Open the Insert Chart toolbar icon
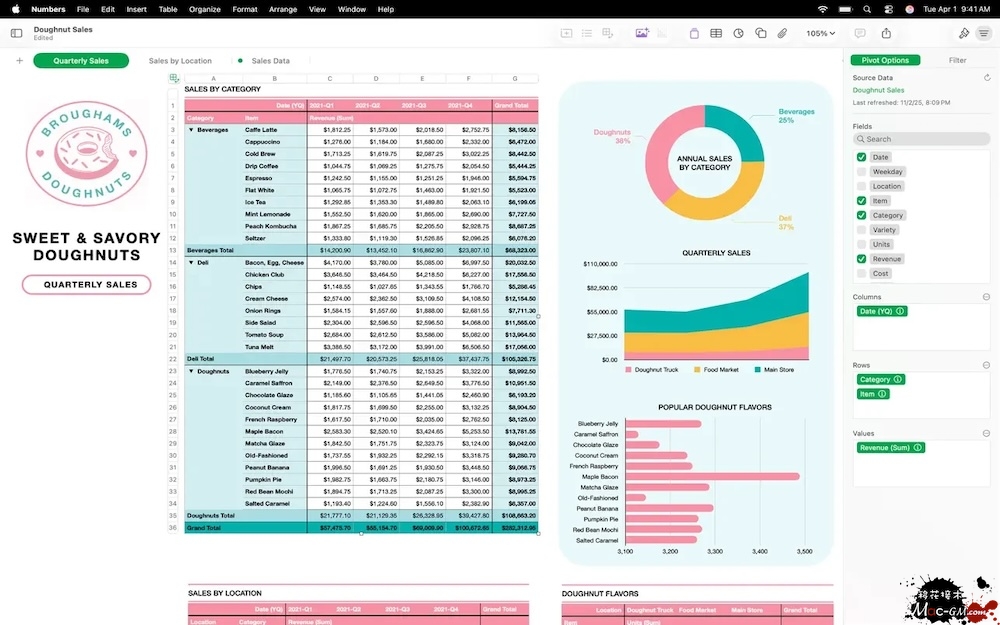The height and width of the screenshot is (625, 1000). point(738,33)
